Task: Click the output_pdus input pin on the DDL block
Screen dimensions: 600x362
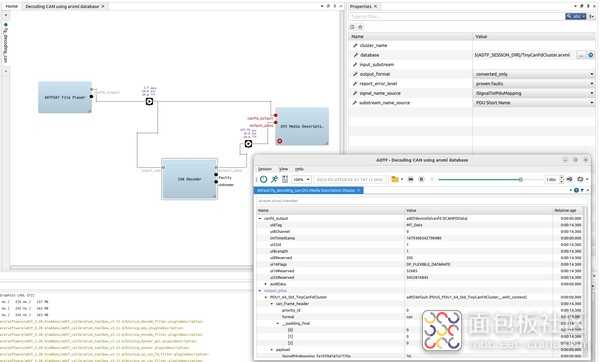Action: coord(276,122)
